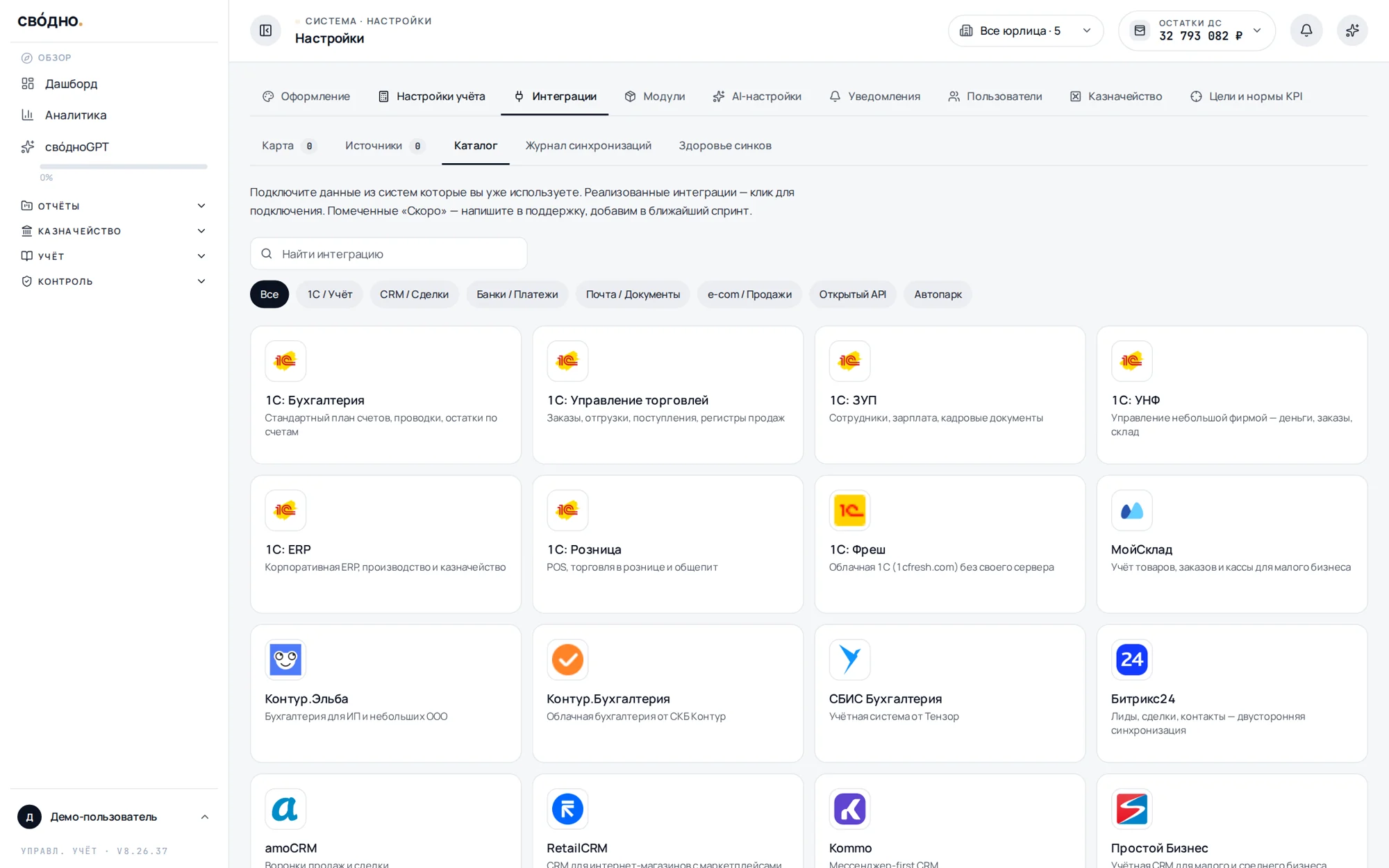This screenshot has width=1389, height=868.
Task: Switch to the Настройки учёта tab
Action: (431, 97)
